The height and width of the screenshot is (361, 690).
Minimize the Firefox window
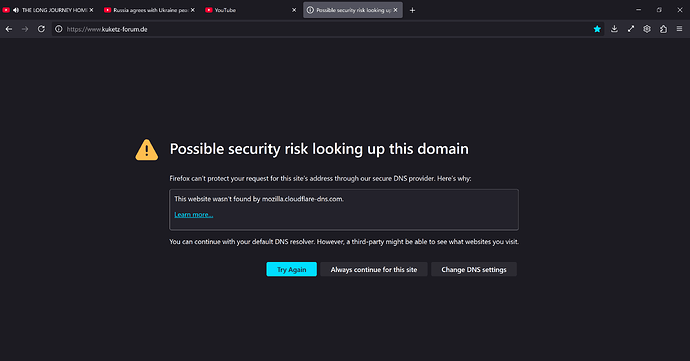pyautogui.click(x=639, y=10)
